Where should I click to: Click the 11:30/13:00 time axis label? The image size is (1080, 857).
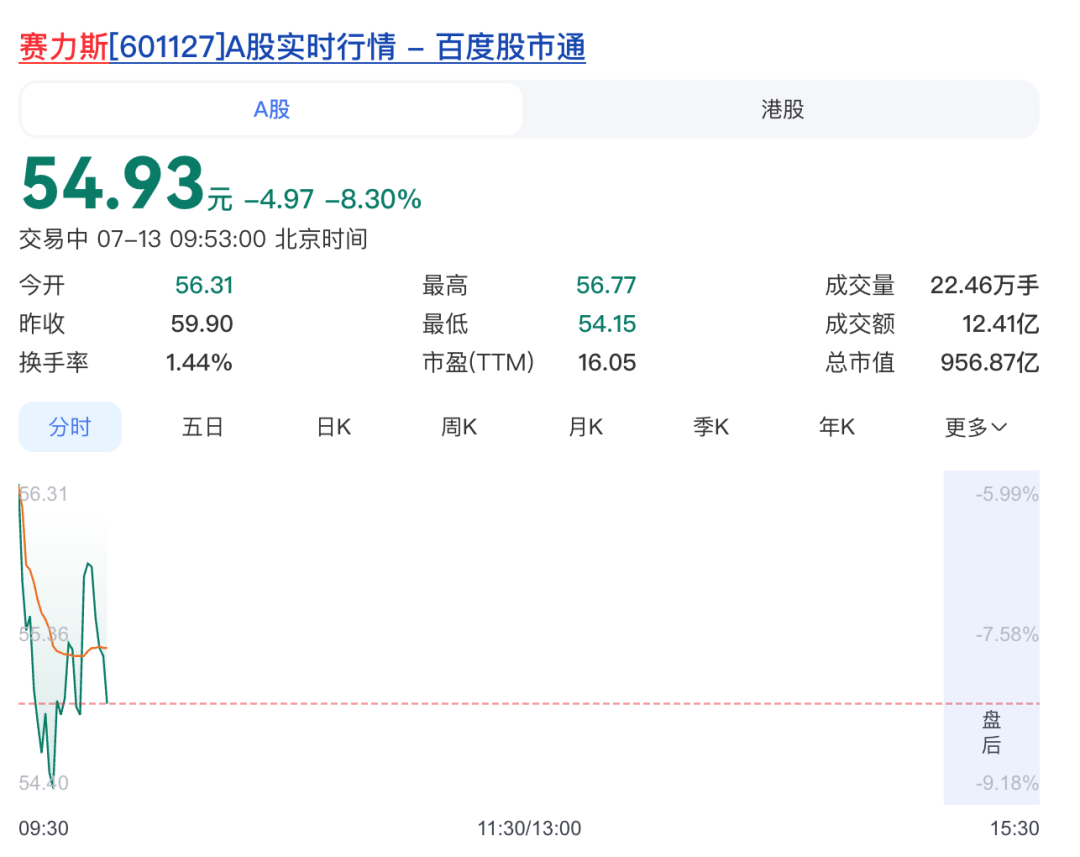(x=529, y=828)
